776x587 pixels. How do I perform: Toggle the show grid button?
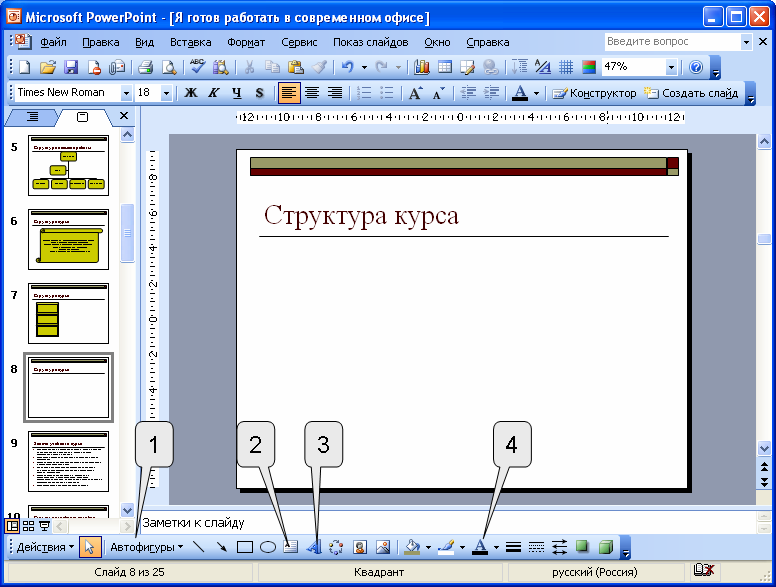(566, 67)
